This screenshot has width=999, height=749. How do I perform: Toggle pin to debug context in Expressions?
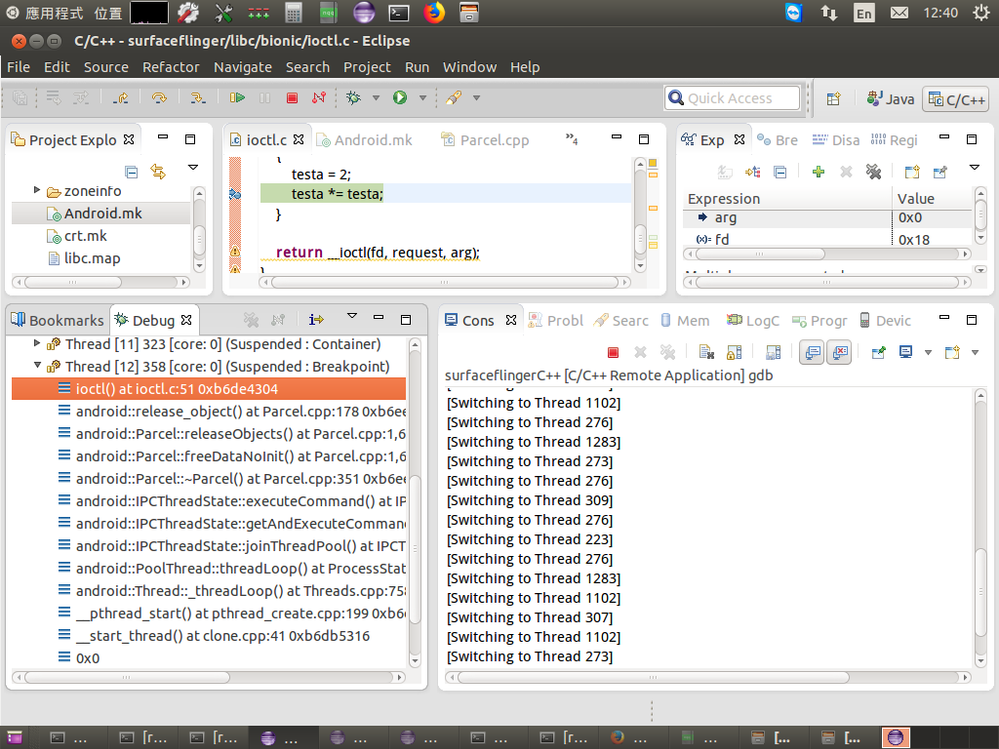pos(940,171)
